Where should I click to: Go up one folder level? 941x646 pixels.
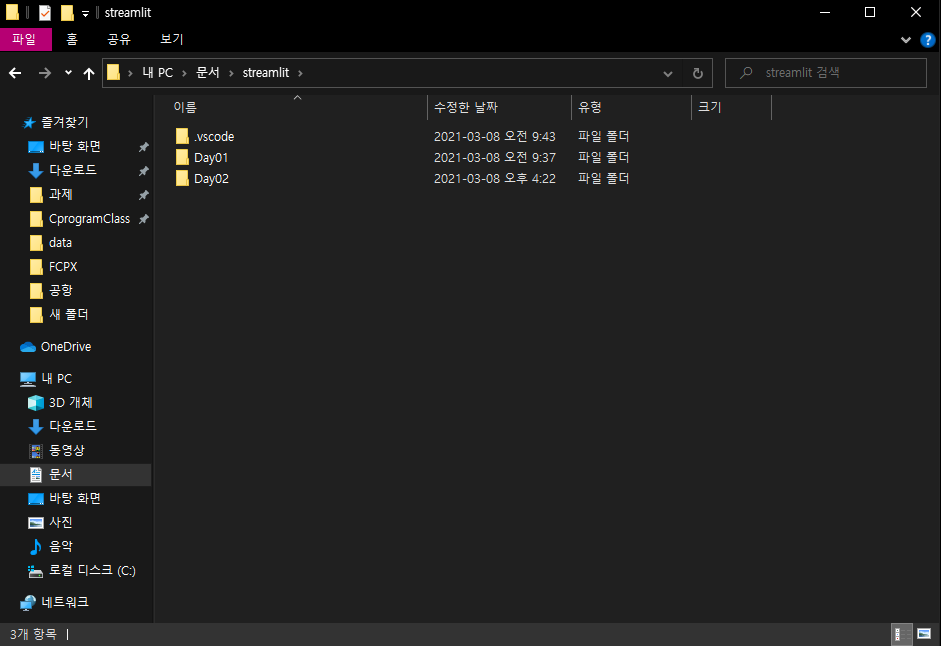[89, 73]
